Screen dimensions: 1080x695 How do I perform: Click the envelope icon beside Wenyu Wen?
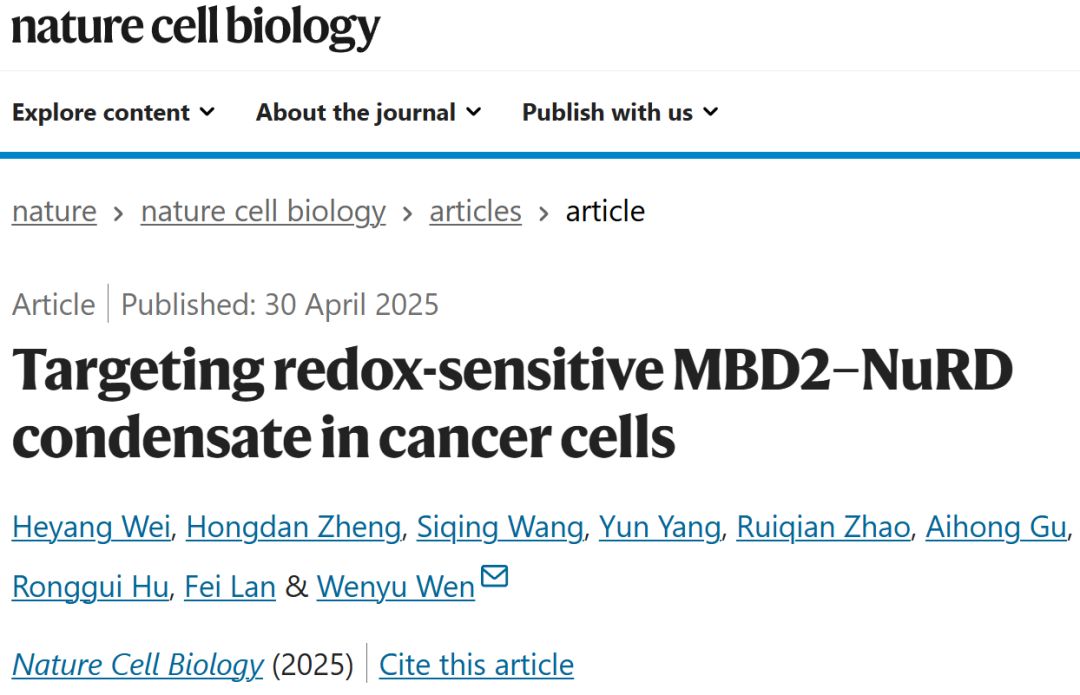[x=494, y=576]
